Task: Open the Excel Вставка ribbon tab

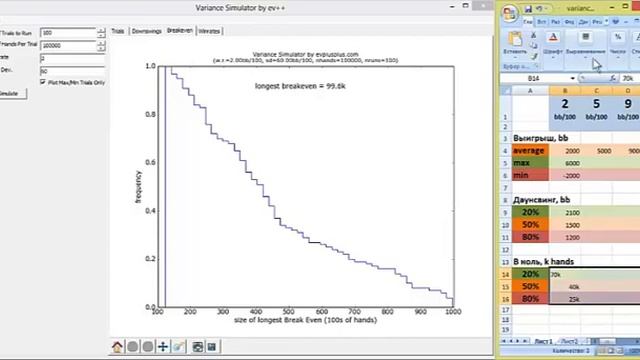Action: (x=542, y=22)
